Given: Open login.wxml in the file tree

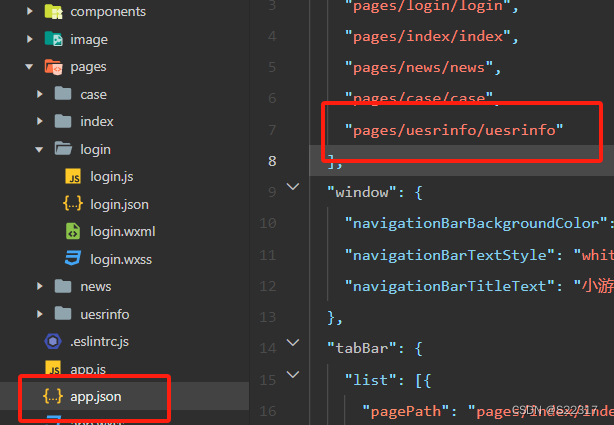Looking at the screenshot, I should click(123, 231).
